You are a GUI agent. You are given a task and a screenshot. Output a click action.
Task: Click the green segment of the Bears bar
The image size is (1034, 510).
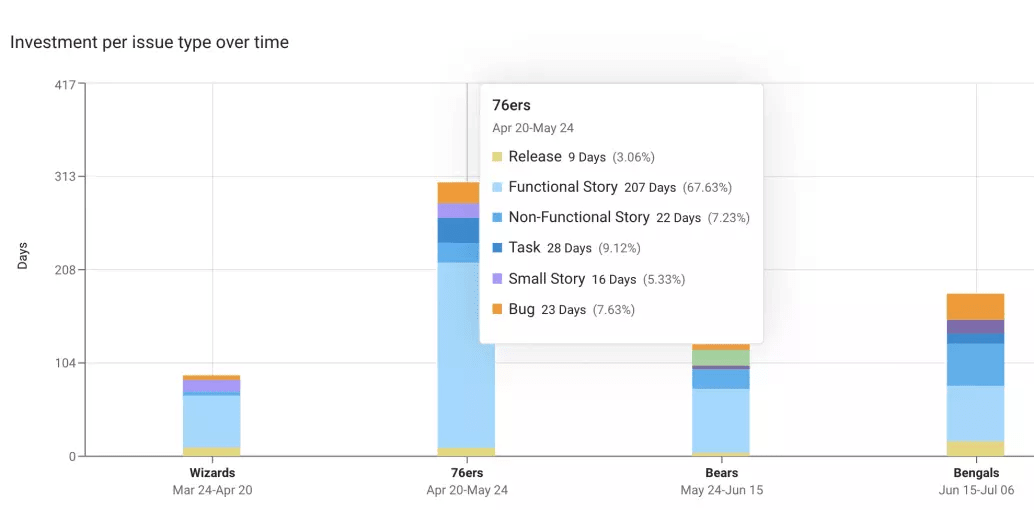coord(721,358)
